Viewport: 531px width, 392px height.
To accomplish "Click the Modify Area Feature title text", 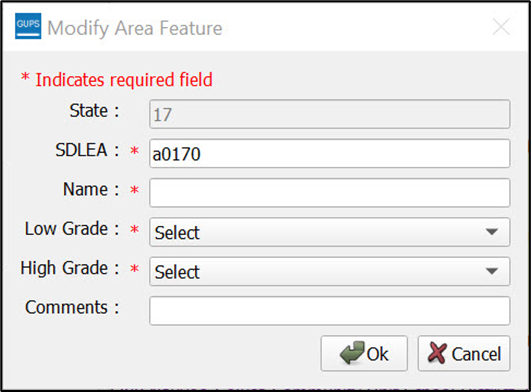I will click(x=135, y=28).
